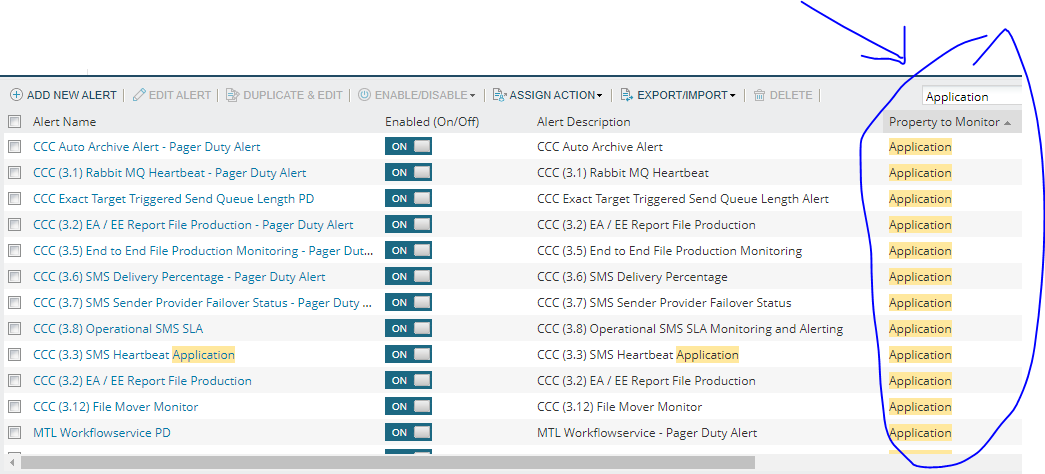Screen dimensions: 1045x474
Task: Open the Enable/Disable dropdown menu
Action: [417, 95]
